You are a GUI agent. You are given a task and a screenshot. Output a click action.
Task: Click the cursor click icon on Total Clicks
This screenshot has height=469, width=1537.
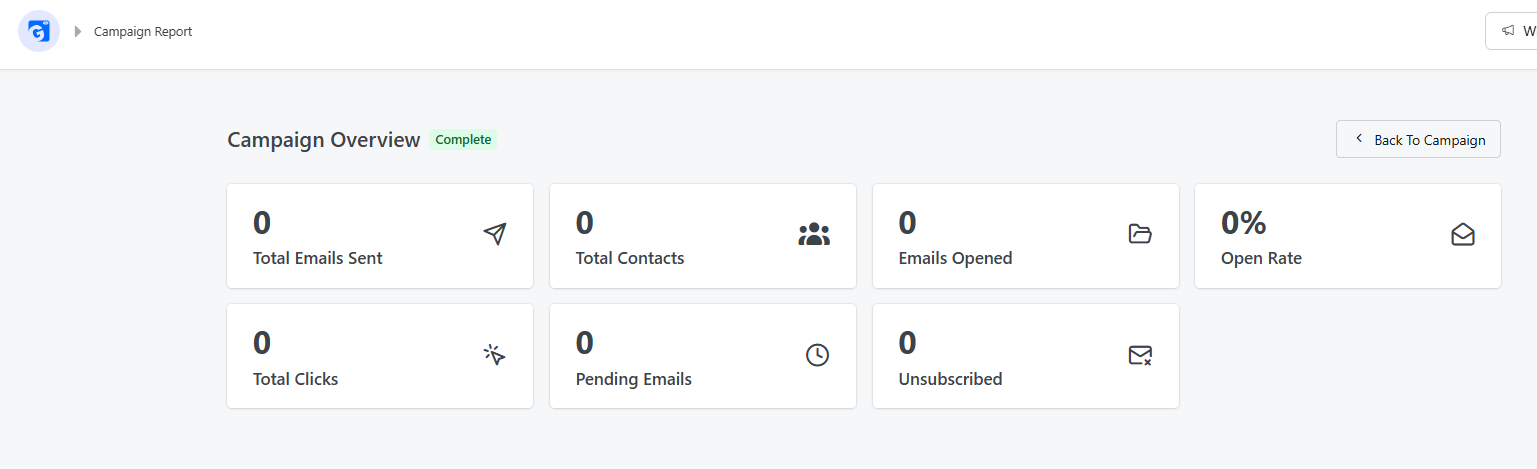point(494,355)
